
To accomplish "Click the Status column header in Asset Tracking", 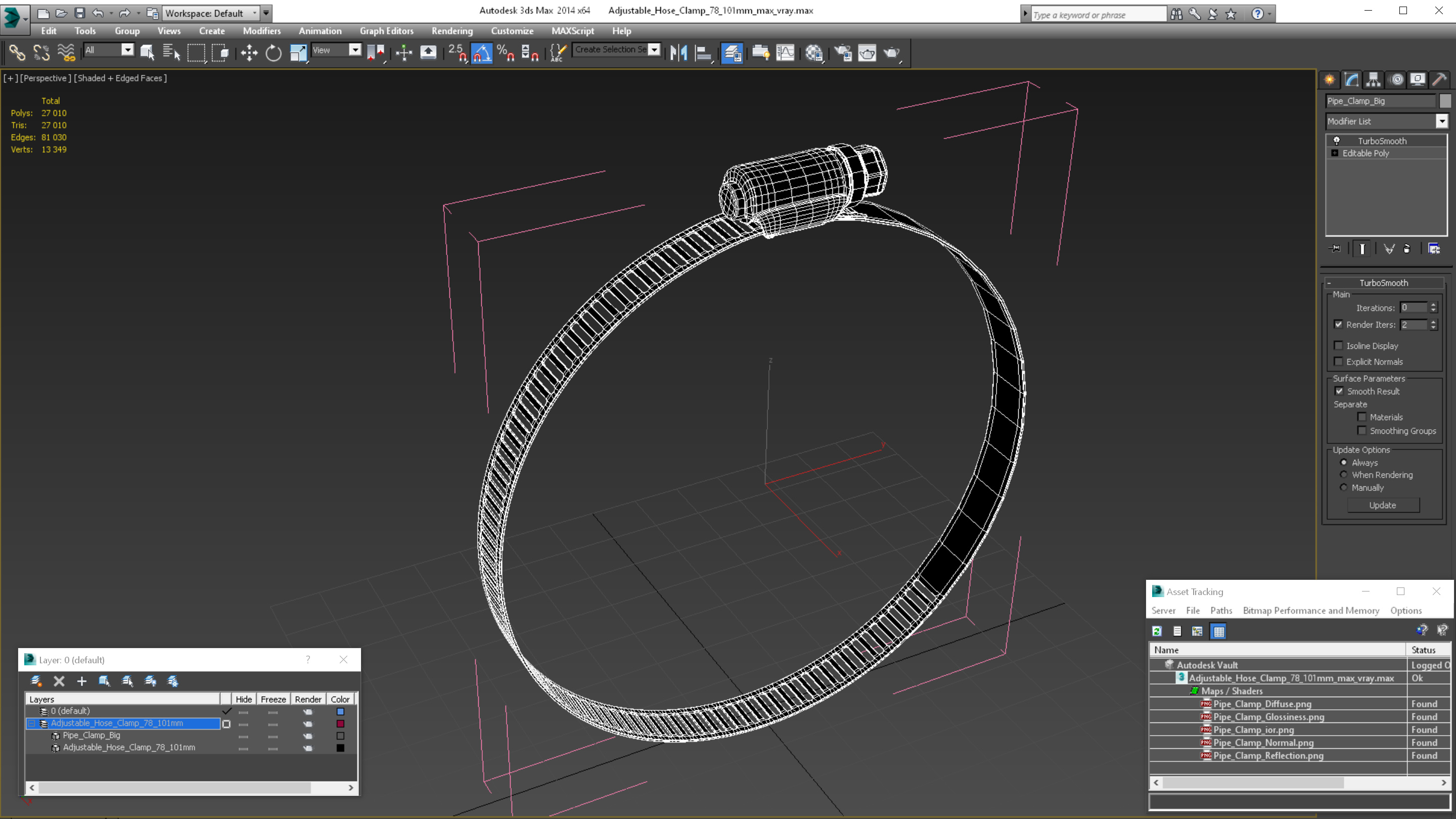I will 1428,650.
